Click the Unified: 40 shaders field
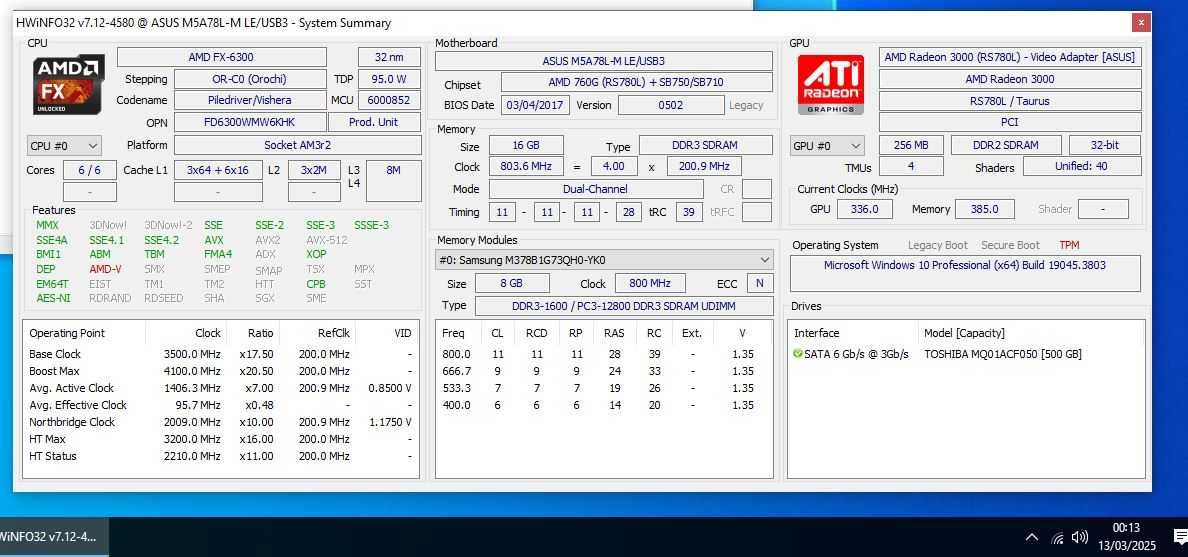1188x557 pixels. pos(1082,167)
